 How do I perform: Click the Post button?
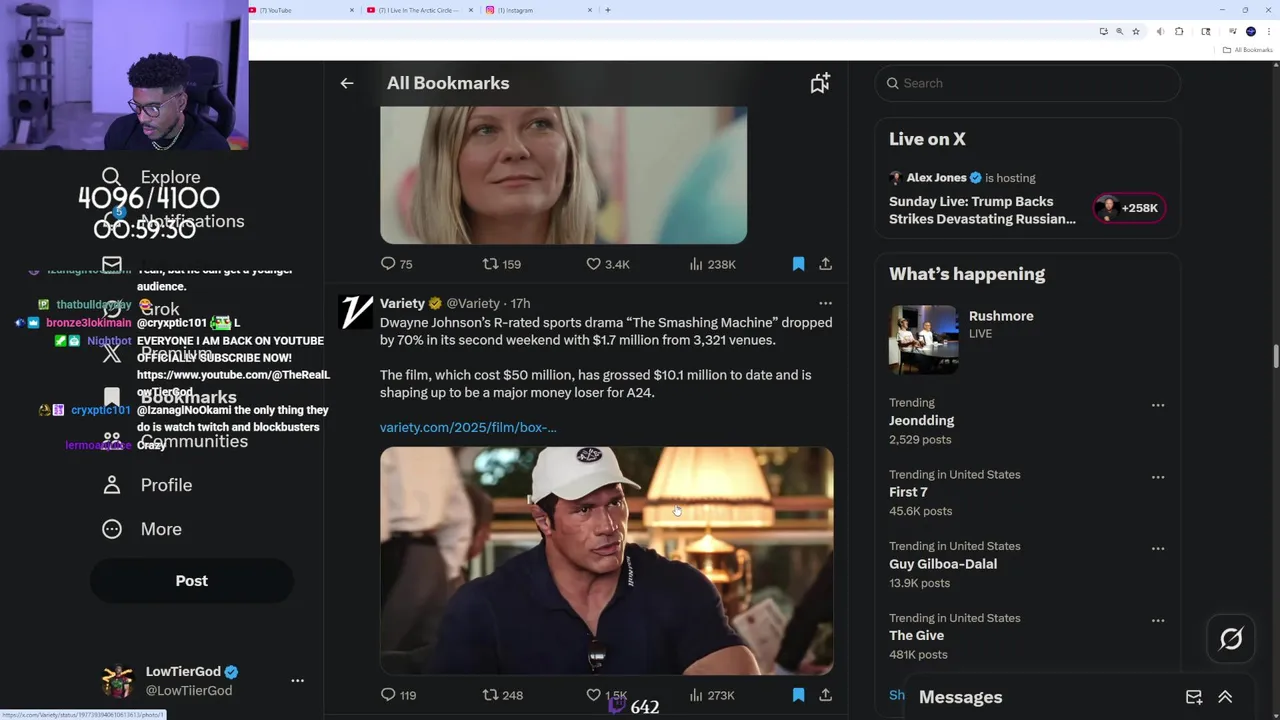pyautogui.click(x=192, y=581)
